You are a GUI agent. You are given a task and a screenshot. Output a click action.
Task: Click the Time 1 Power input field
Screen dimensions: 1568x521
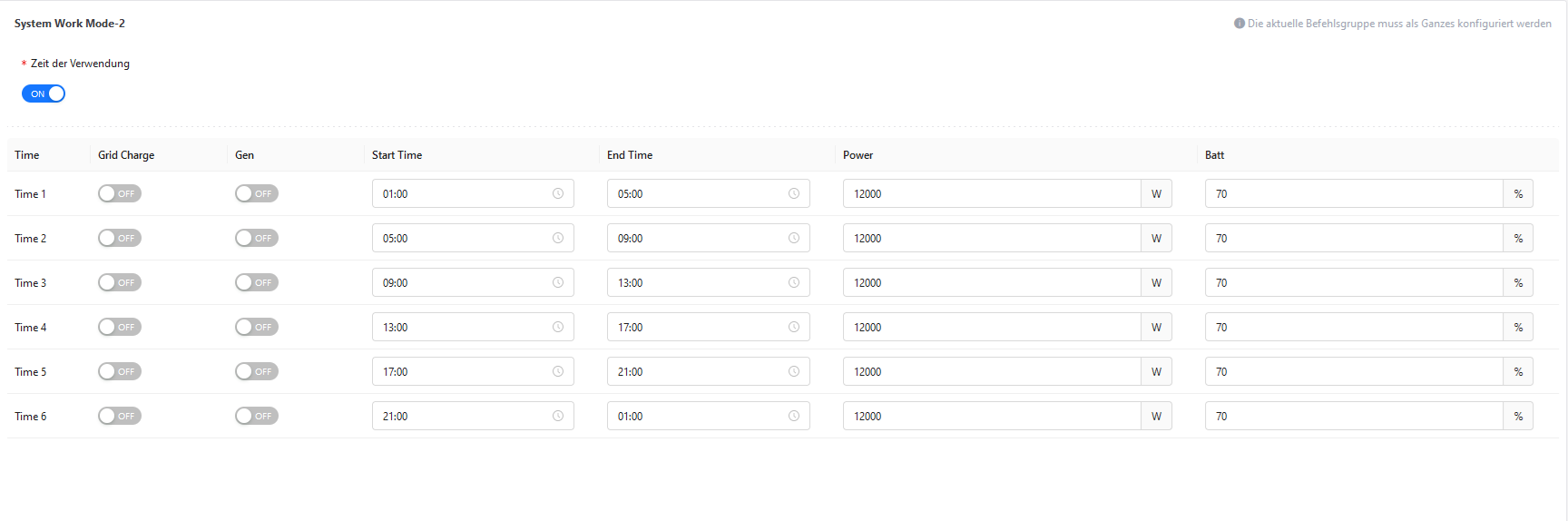tap(992, 193)
